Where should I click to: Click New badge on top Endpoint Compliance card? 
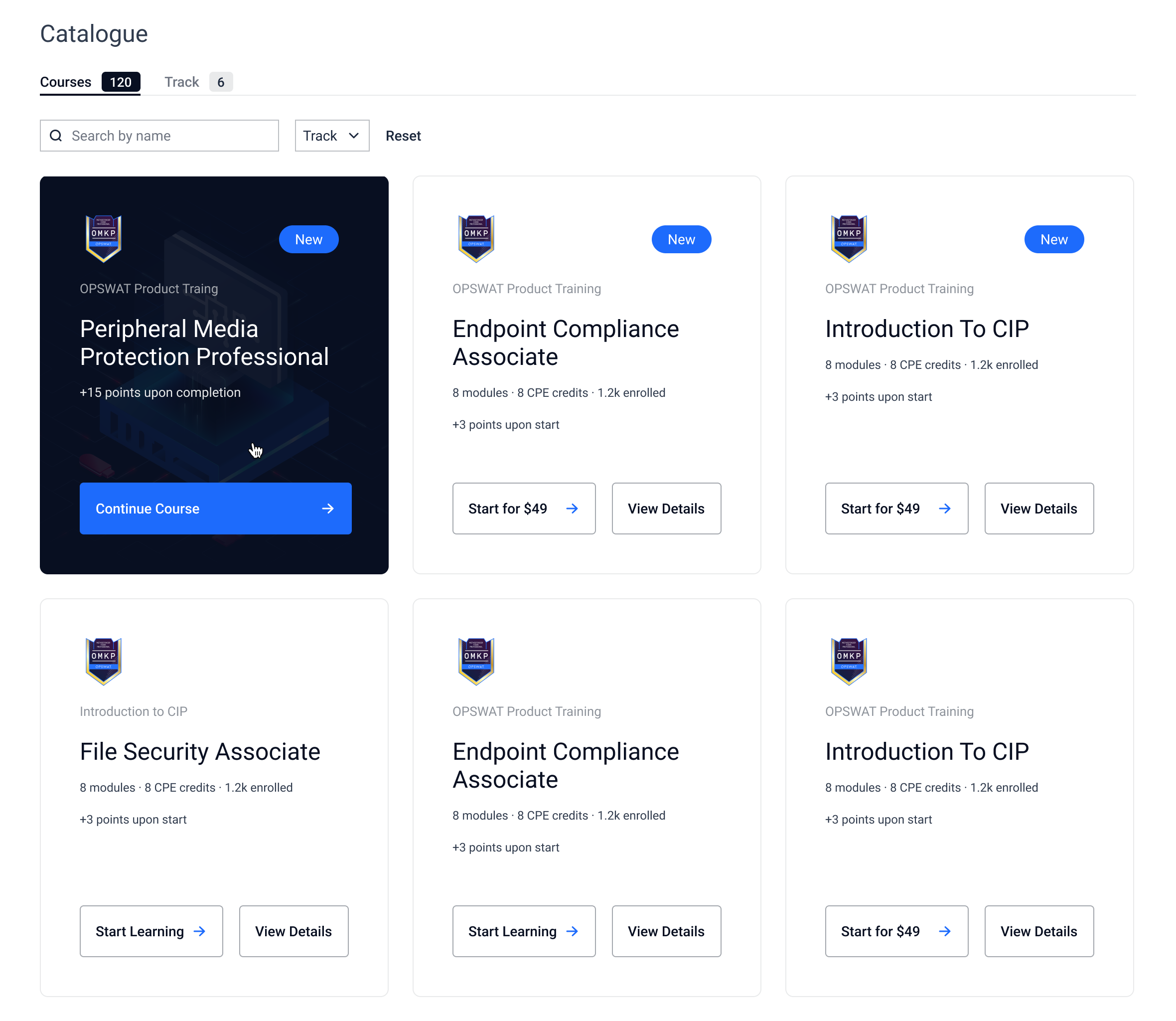(x=681, y=239)
